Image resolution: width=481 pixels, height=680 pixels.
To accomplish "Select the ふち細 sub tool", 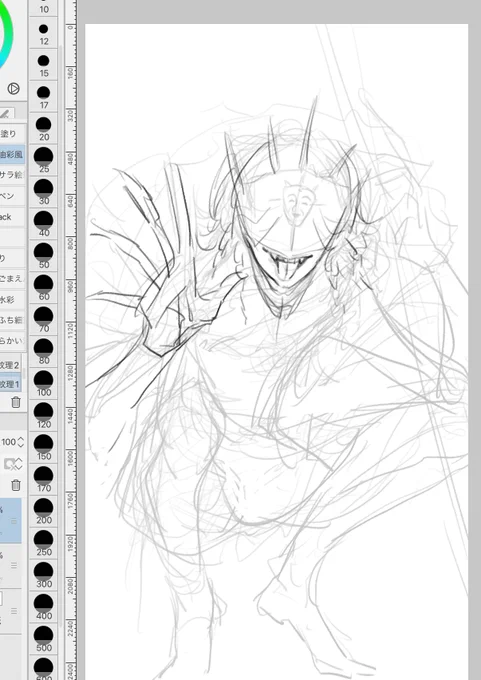I will point(12,320).
